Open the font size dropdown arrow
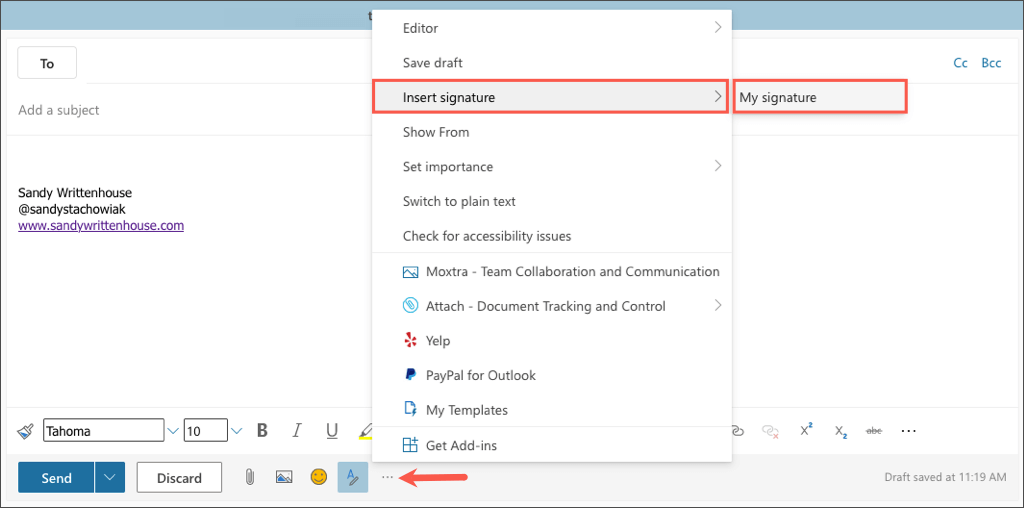The image size is (1024, 508). tap(237, 431)
